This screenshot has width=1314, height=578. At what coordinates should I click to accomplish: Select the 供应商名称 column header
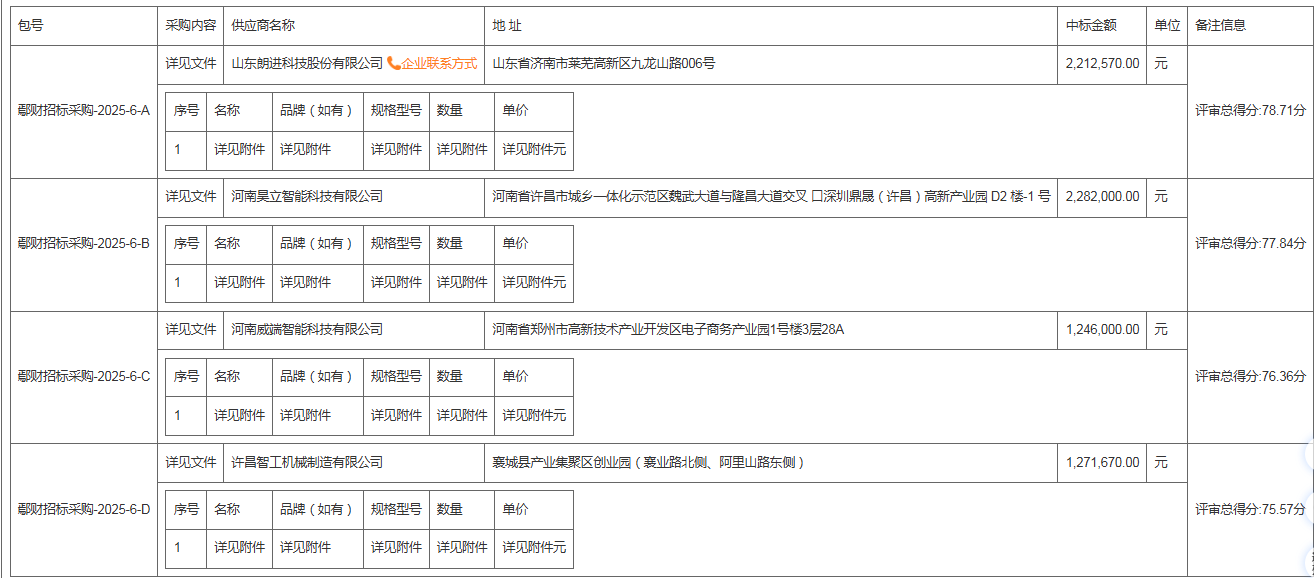tap(354, 26)
